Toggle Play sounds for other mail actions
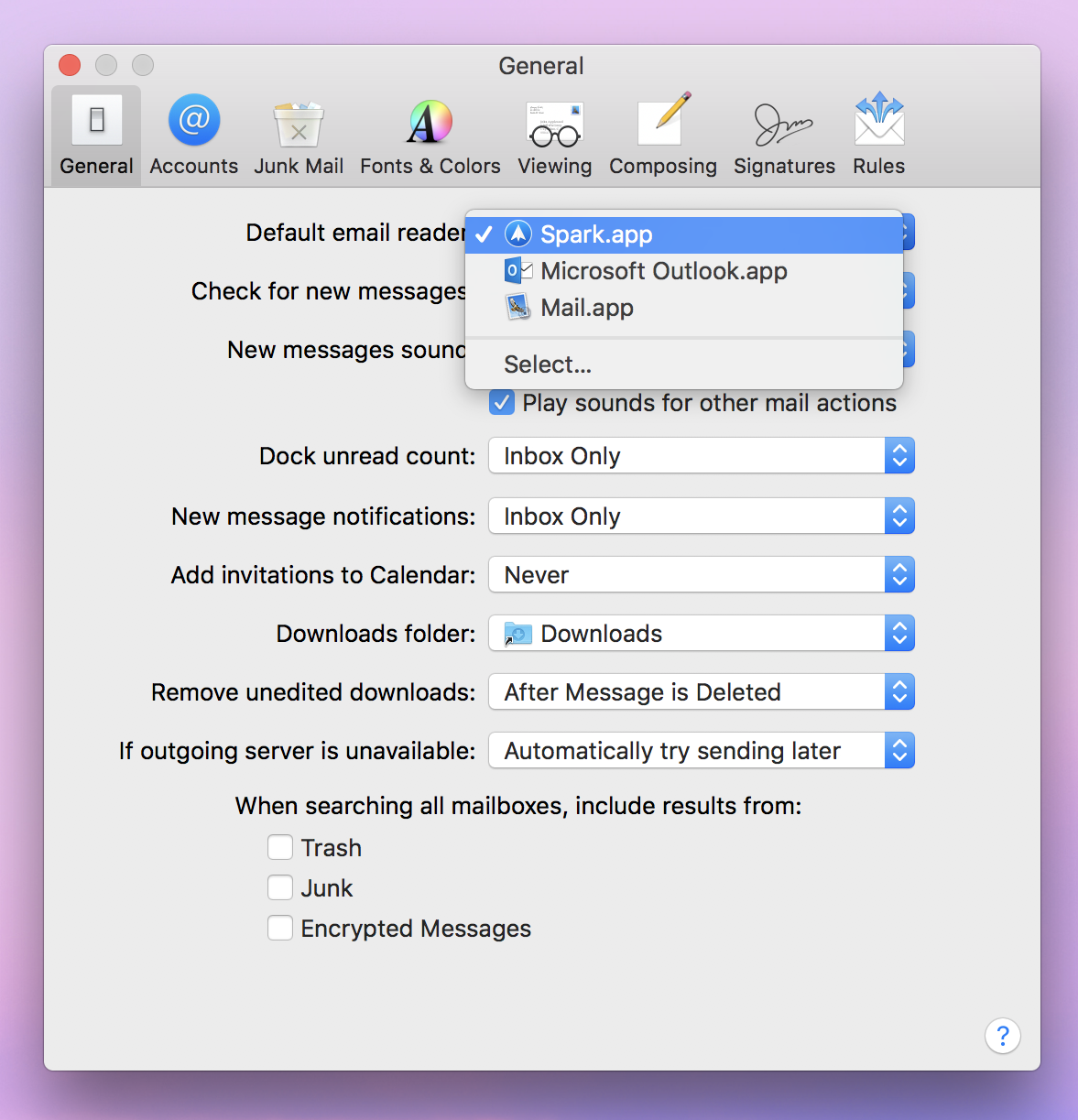Screen dimensions: 1078x1120 (502, 403)
